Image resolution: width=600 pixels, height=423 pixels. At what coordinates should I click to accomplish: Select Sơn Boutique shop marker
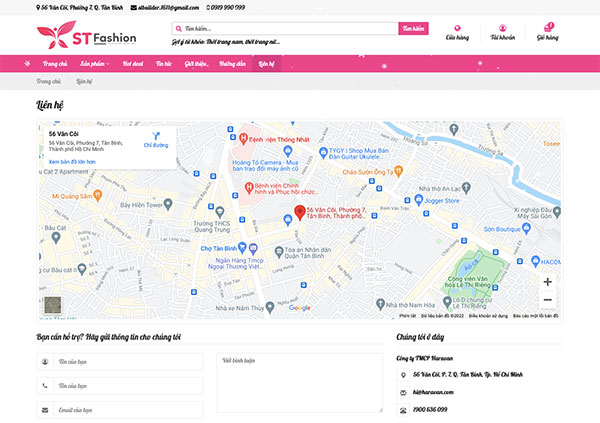coord(526,228)
